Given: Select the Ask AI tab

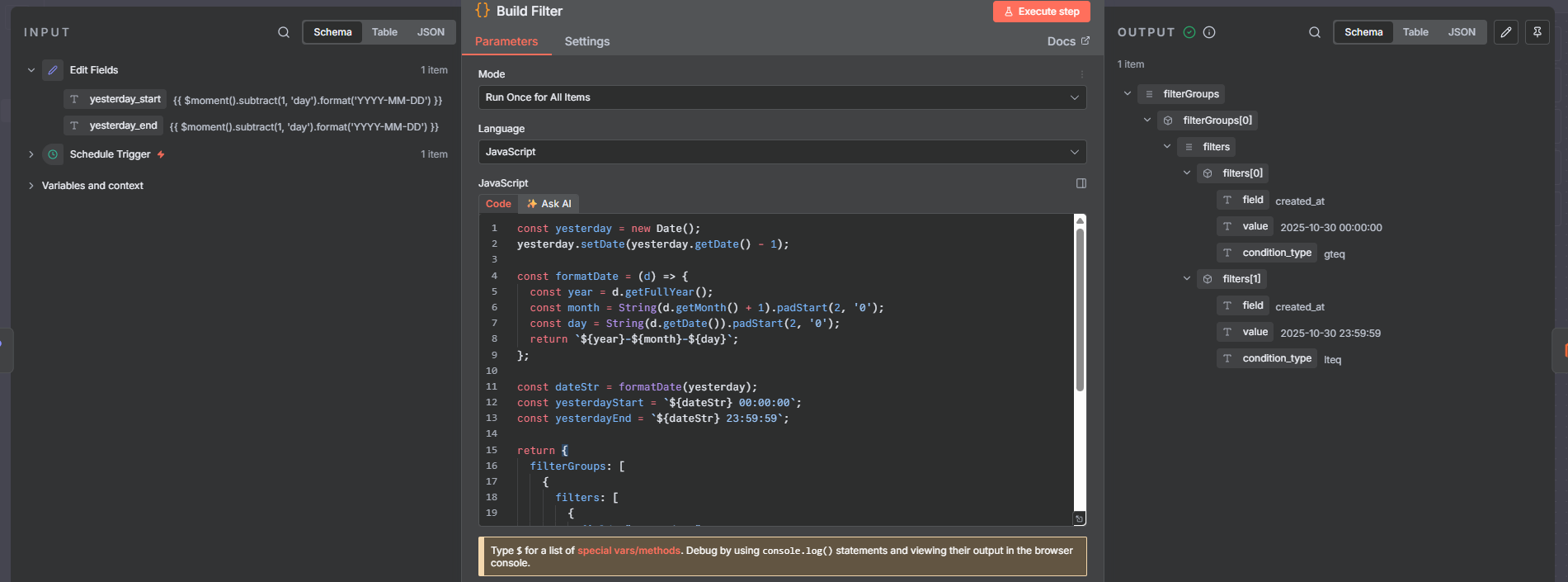Looking at the screenshot, I should click(549, 204).
